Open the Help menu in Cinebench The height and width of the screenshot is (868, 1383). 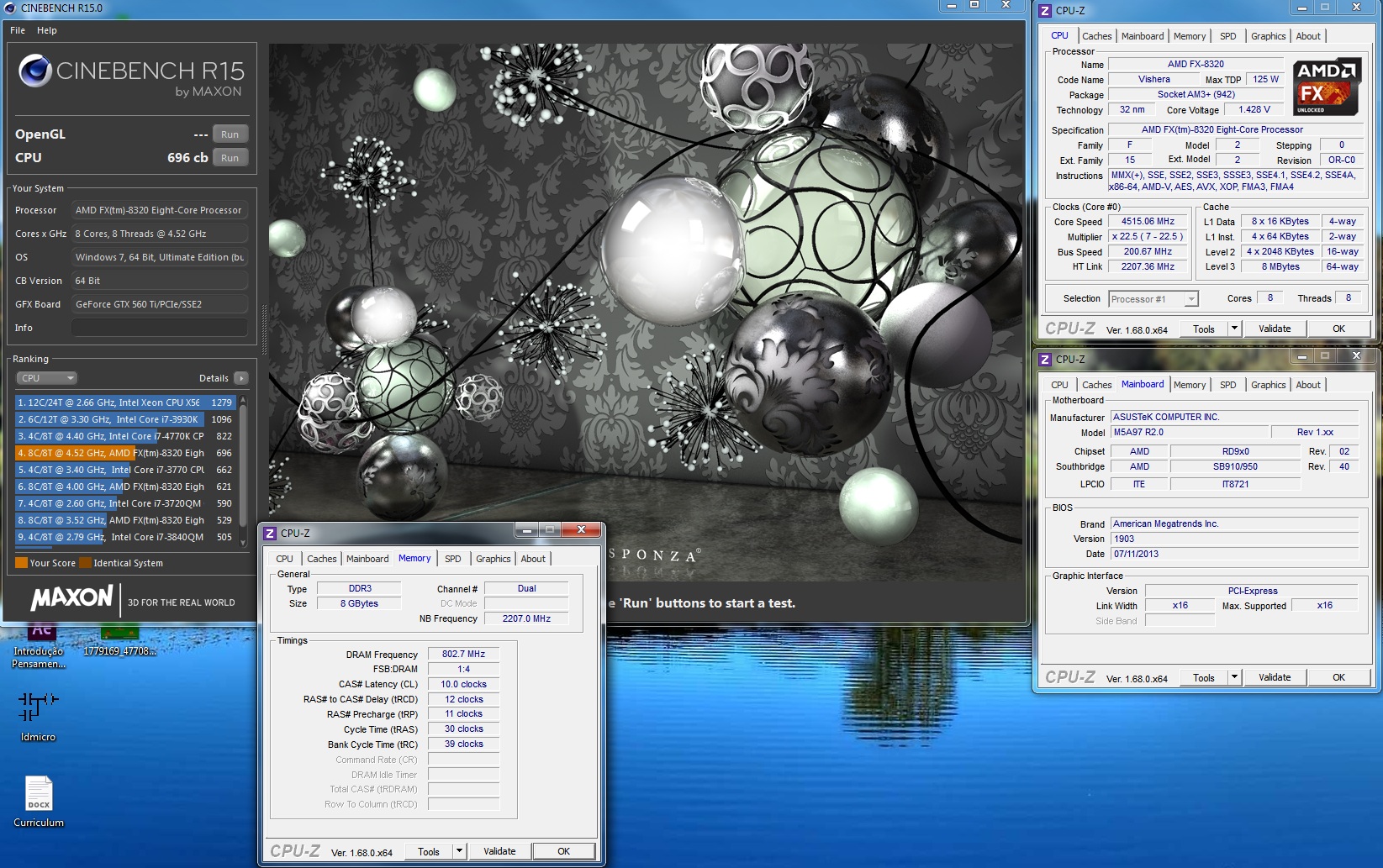(x=47, y=30)
